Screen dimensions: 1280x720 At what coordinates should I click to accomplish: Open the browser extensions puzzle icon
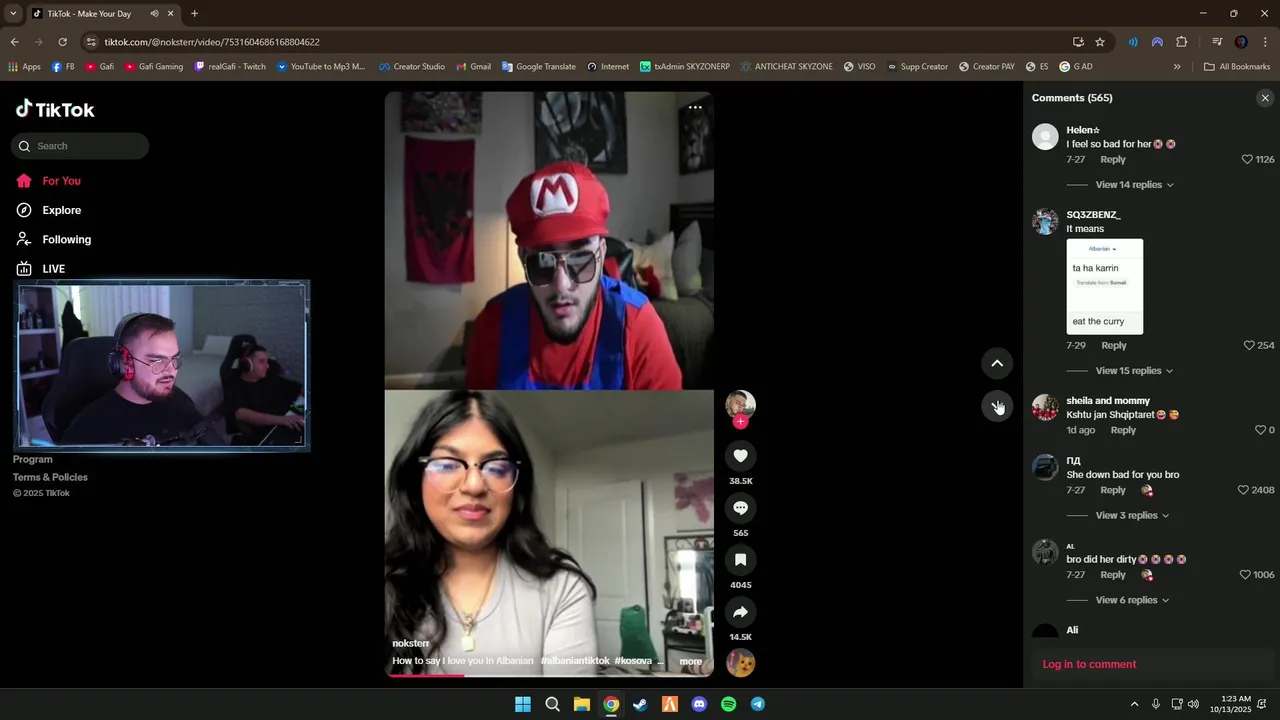pos(1181,42)
